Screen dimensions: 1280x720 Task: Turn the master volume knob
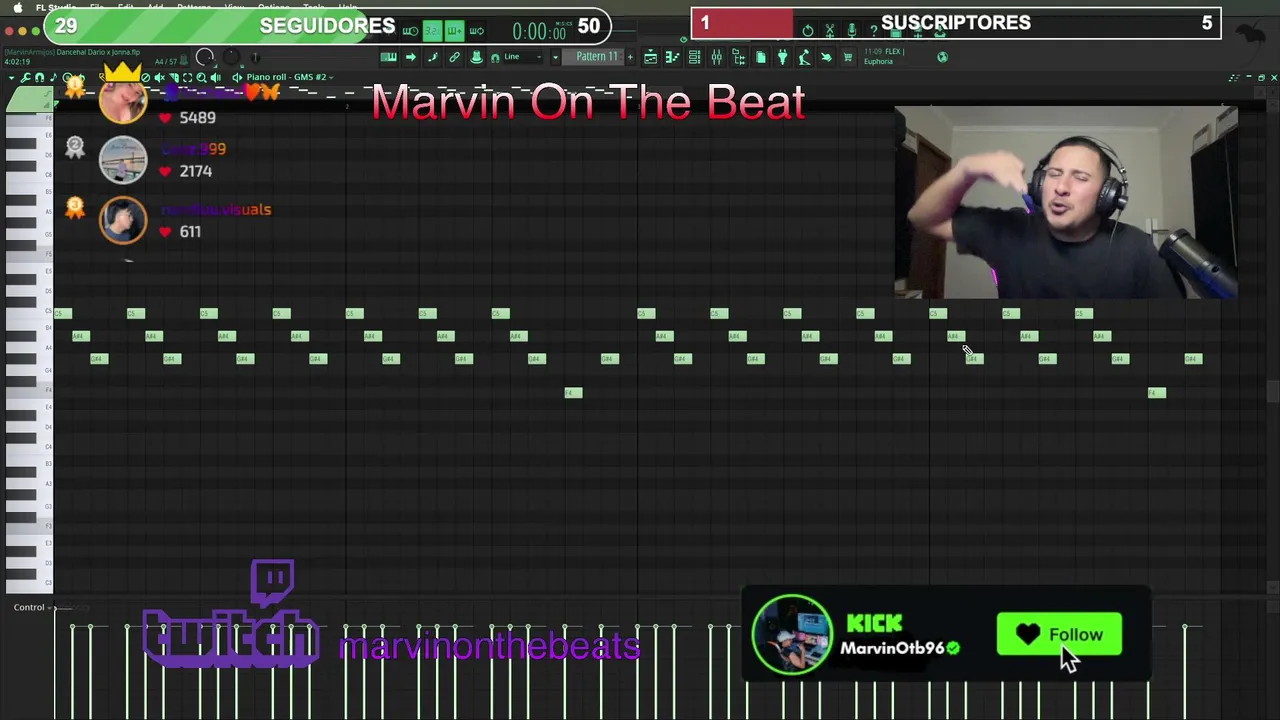[205, 57]
